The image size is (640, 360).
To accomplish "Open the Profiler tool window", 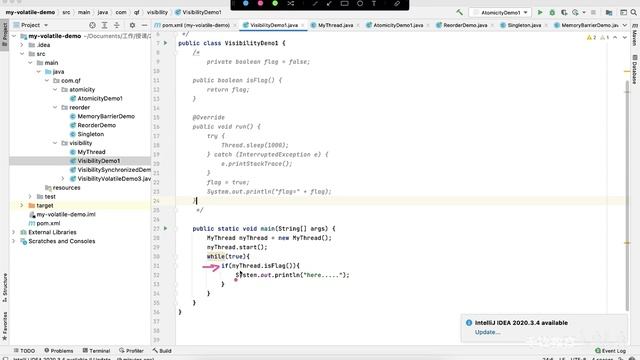I will pyautogui.click(x=131, y=351).
